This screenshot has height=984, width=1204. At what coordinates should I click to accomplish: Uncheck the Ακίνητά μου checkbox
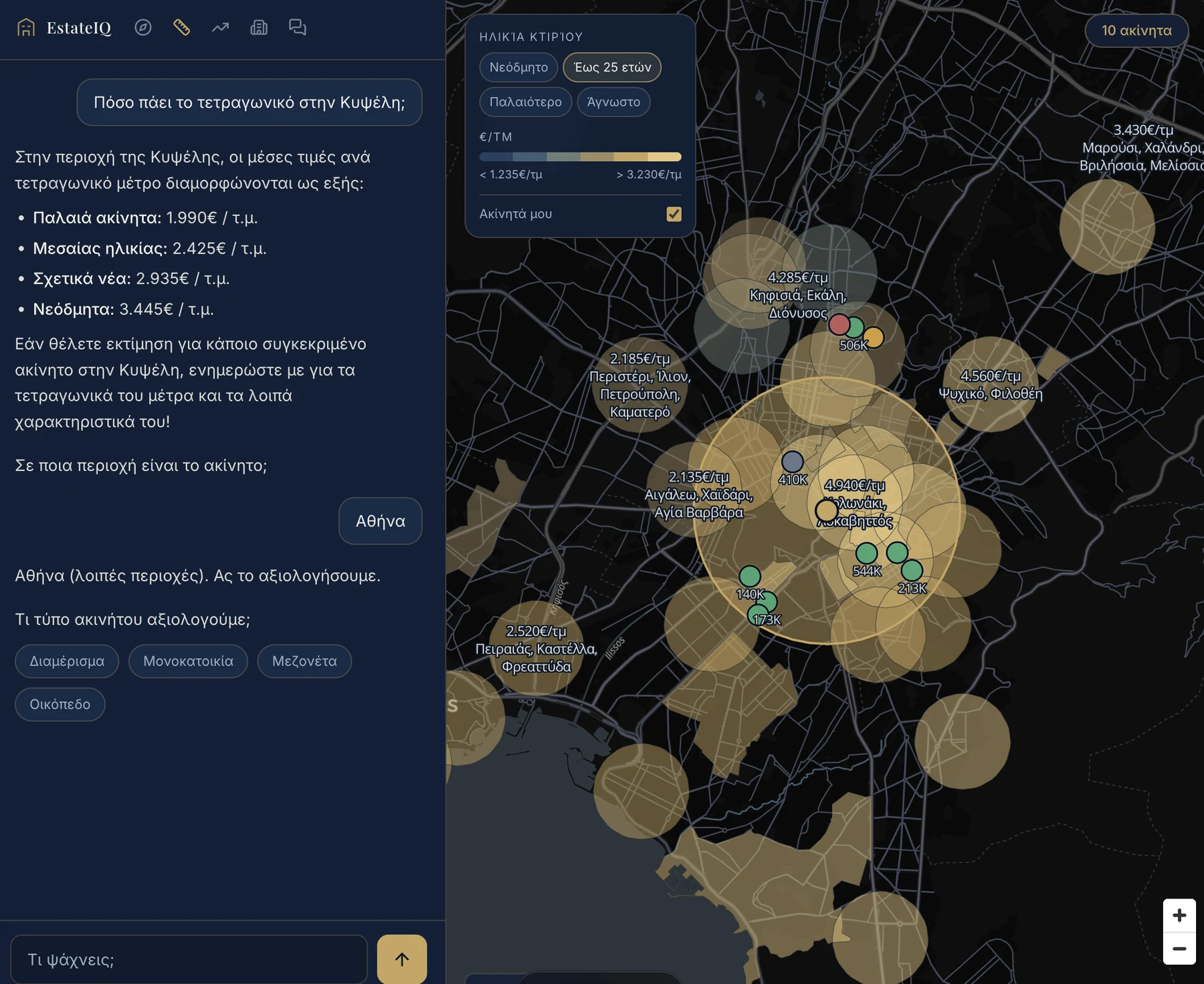click(674, 214)
